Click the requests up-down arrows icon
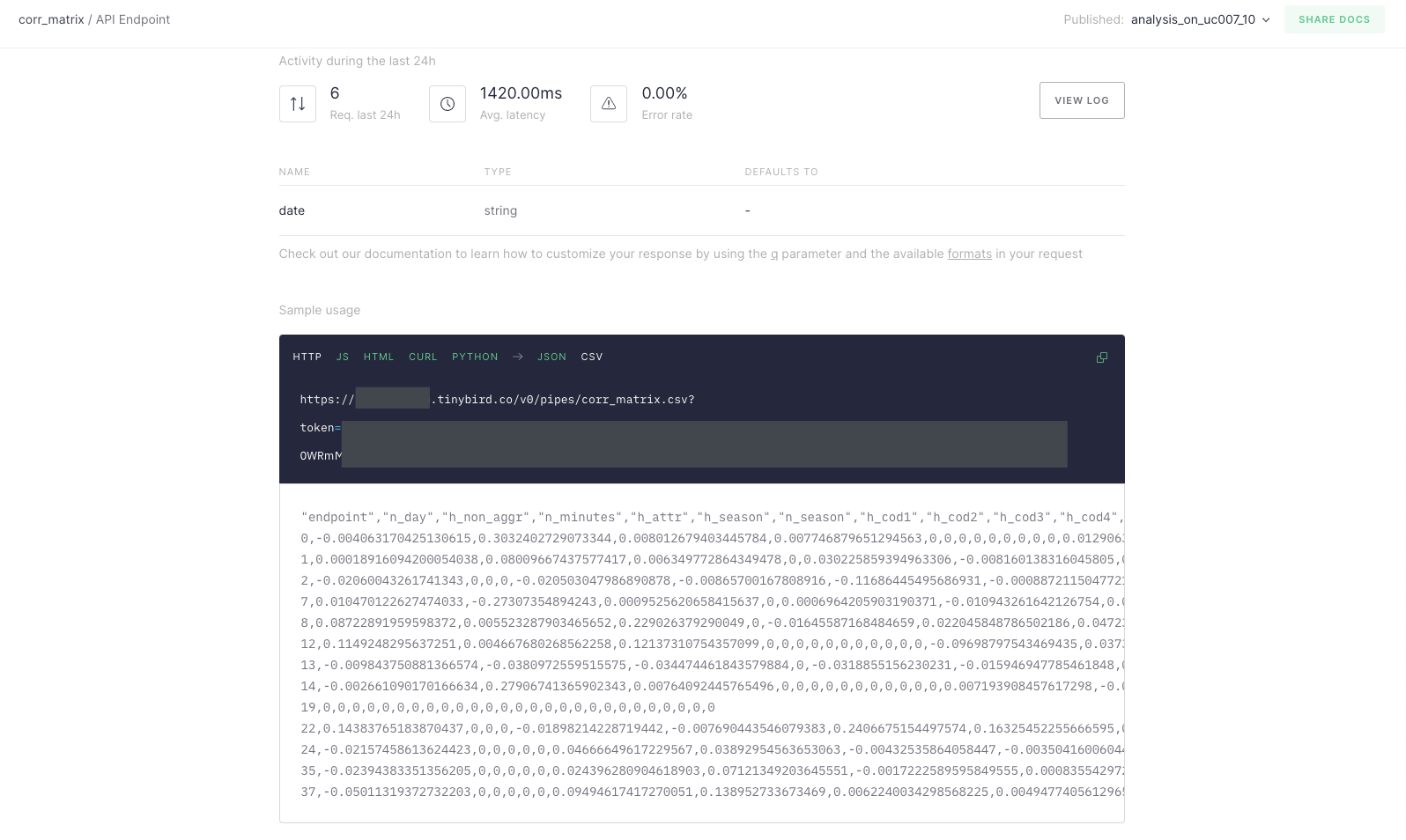 point(298,104)
